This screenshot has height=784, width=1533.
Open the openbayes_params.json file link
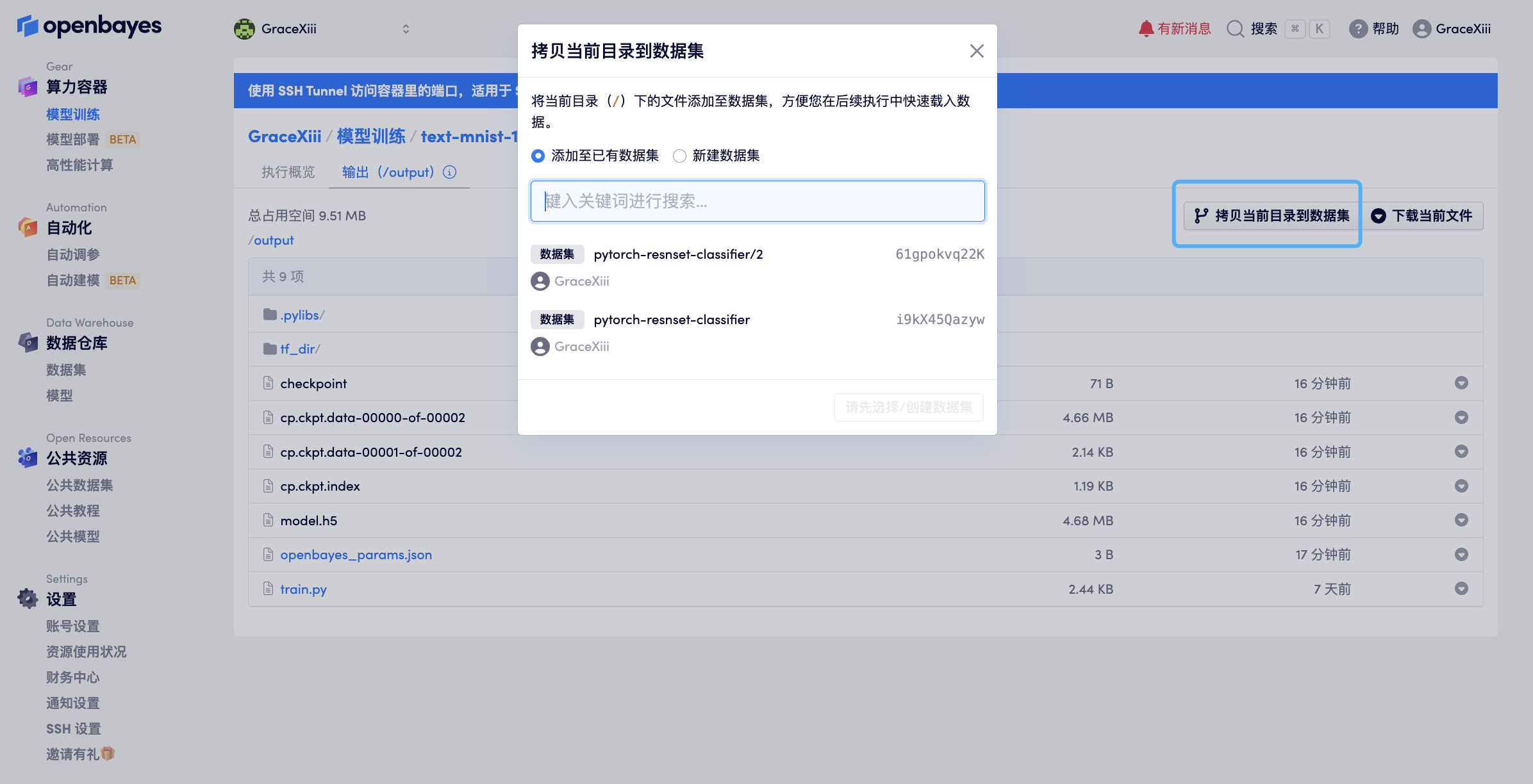click(356, 555)
